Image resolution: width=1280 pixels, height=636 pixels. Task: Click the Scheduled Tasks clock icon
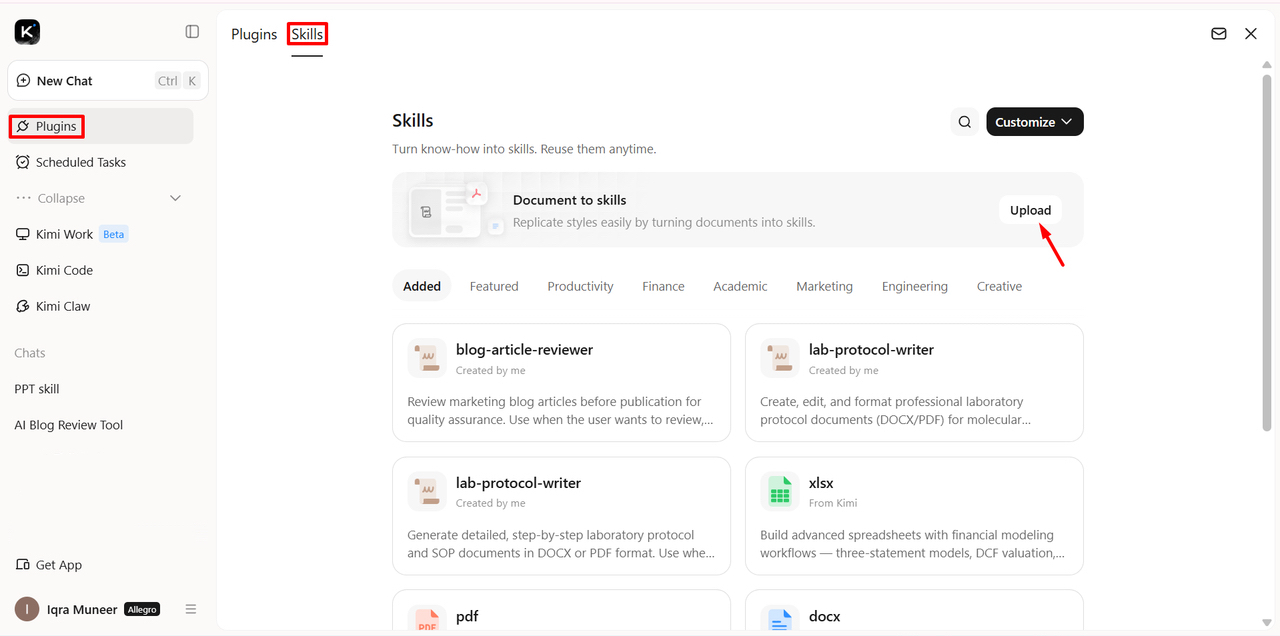(x=23, y=162)
